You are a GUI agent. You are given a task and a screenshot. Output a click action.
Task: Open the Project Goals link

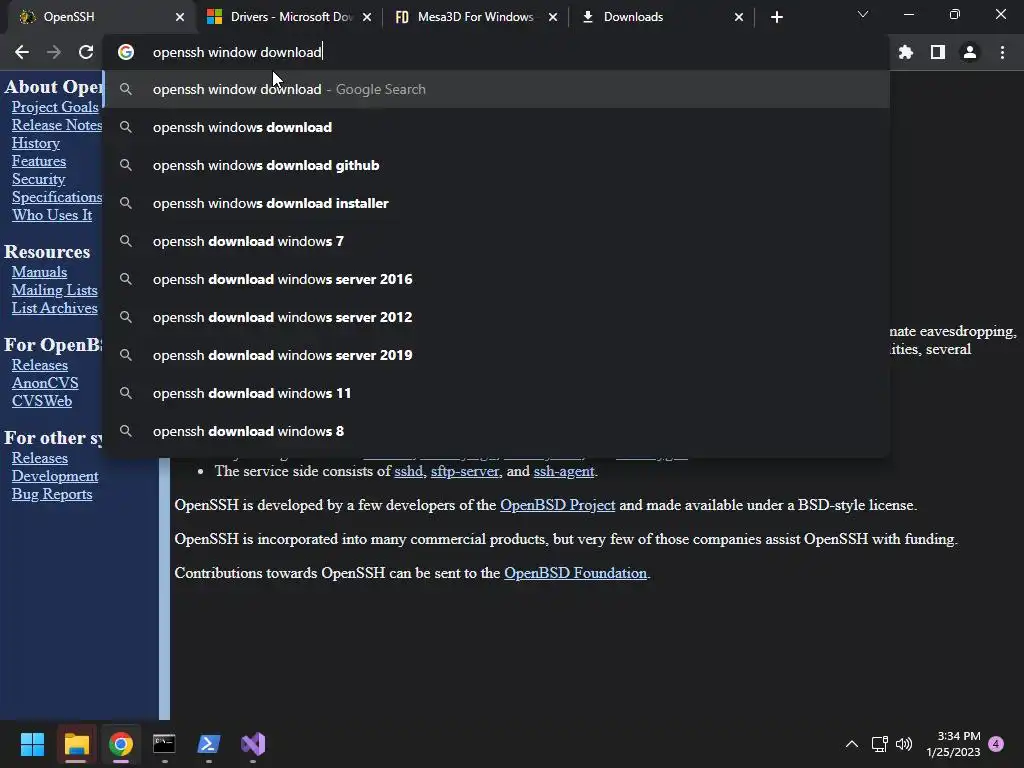55,107
